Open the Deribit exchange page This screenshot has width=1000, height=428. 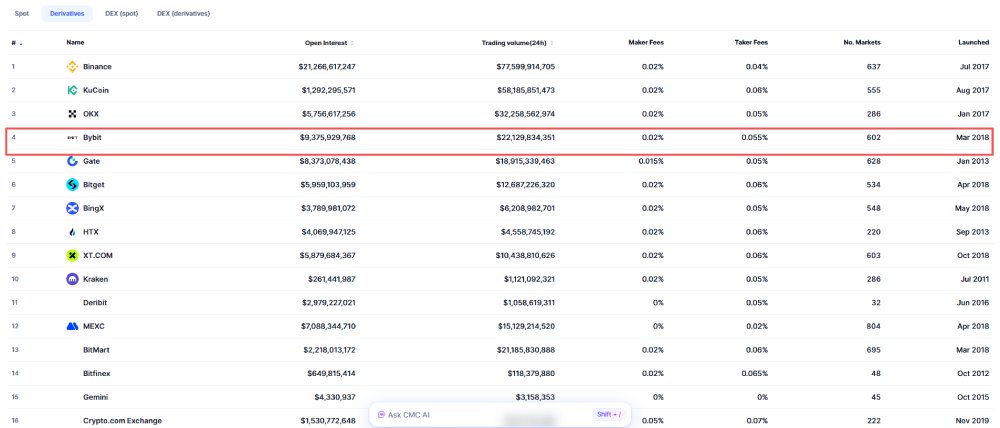[x=96, y=302]
